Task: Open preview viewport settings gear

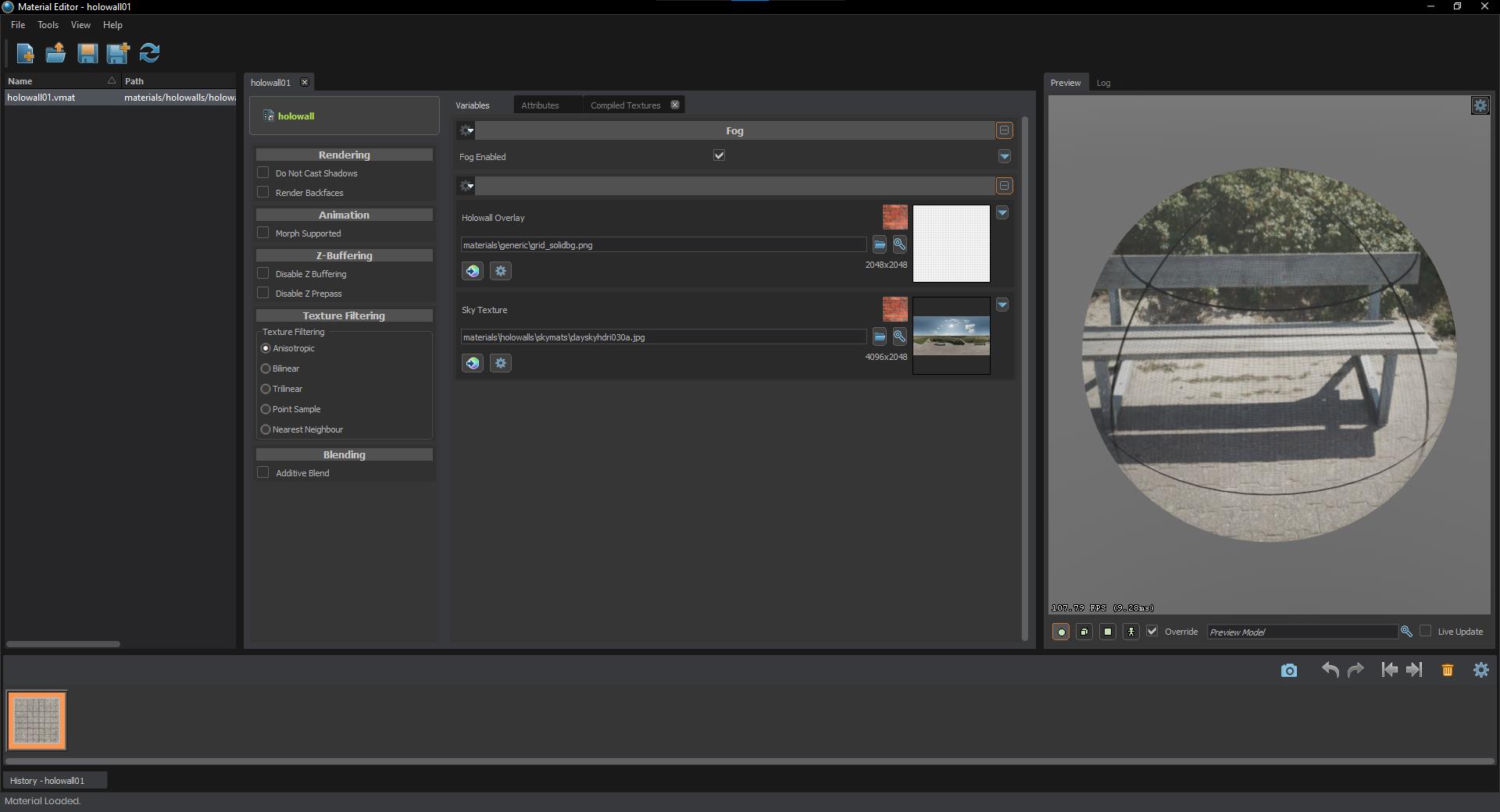Action: (1480, 105)
